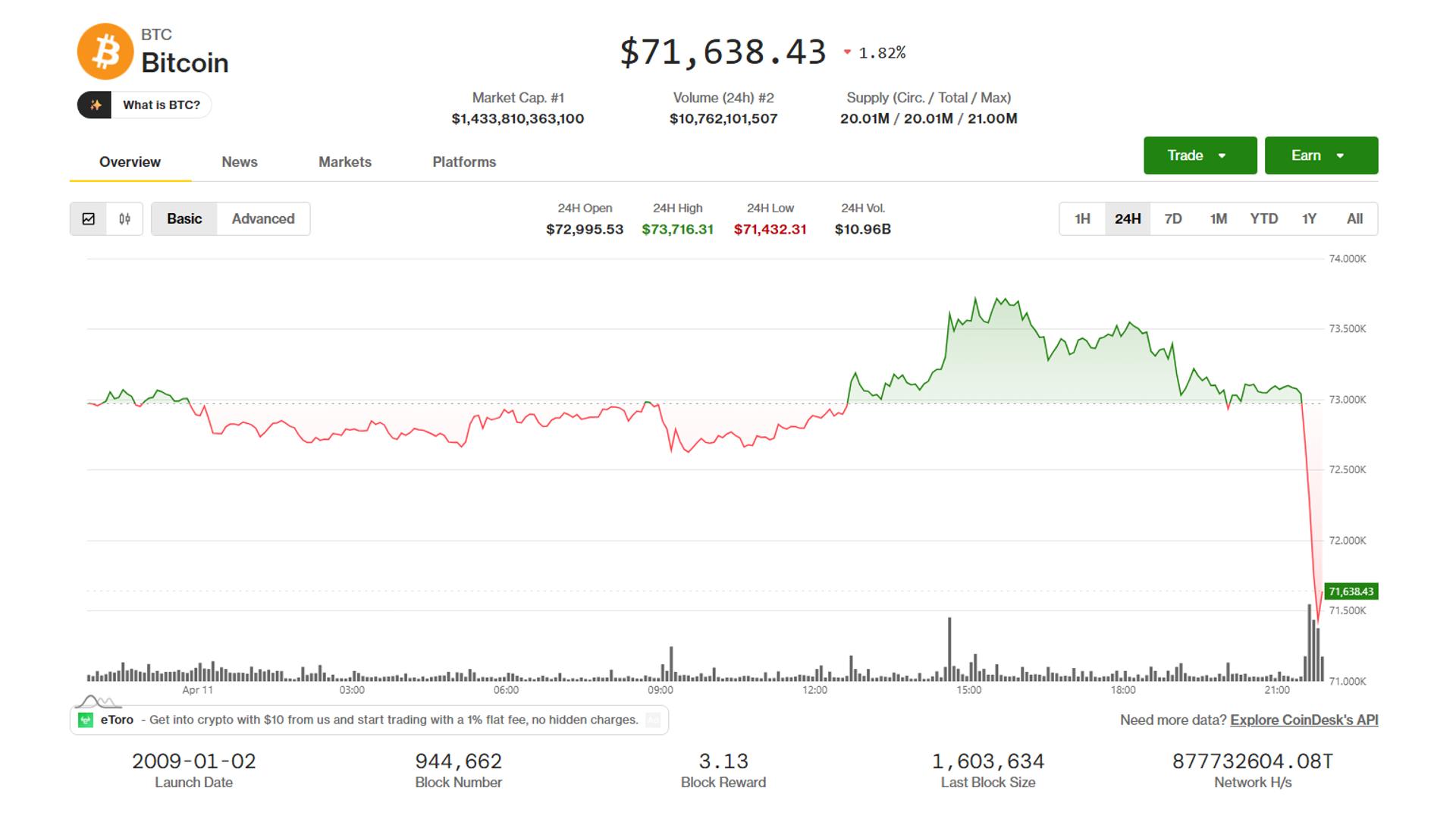
Task: Select the 7D timeframe
Action: (x=1172, y=218)
